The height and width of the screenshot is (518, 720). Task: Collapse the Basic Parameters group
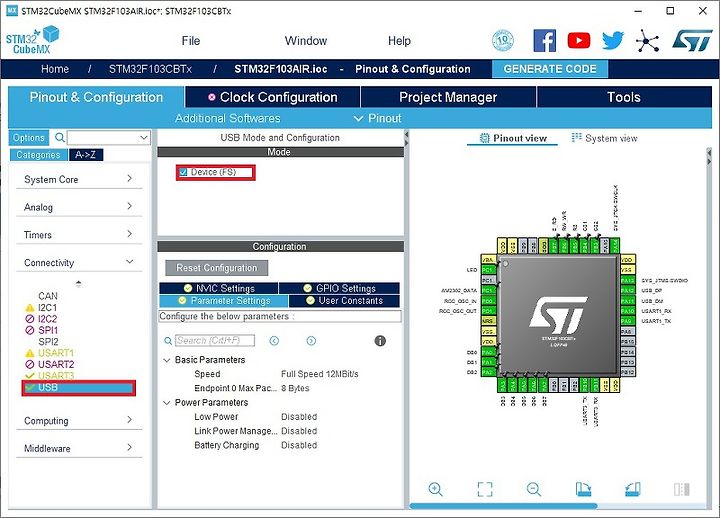click(x=167, y=360)
